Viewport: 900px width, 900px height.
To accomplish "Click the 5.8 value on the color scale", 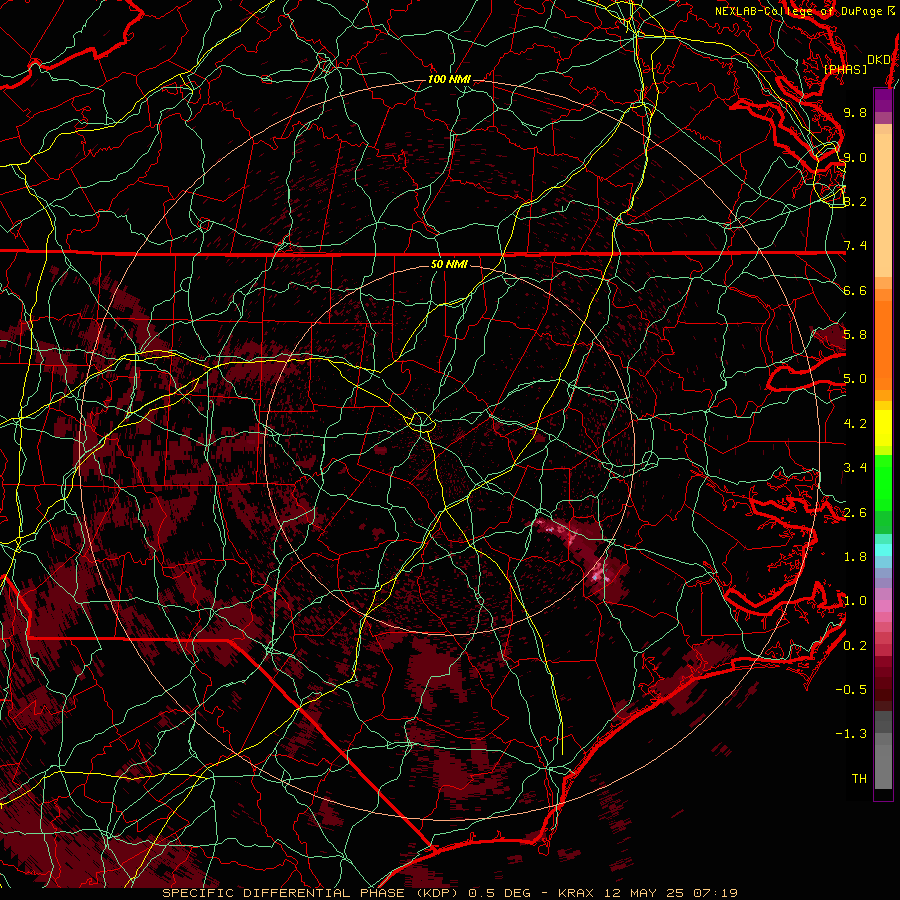I will (x=855, y=335).
